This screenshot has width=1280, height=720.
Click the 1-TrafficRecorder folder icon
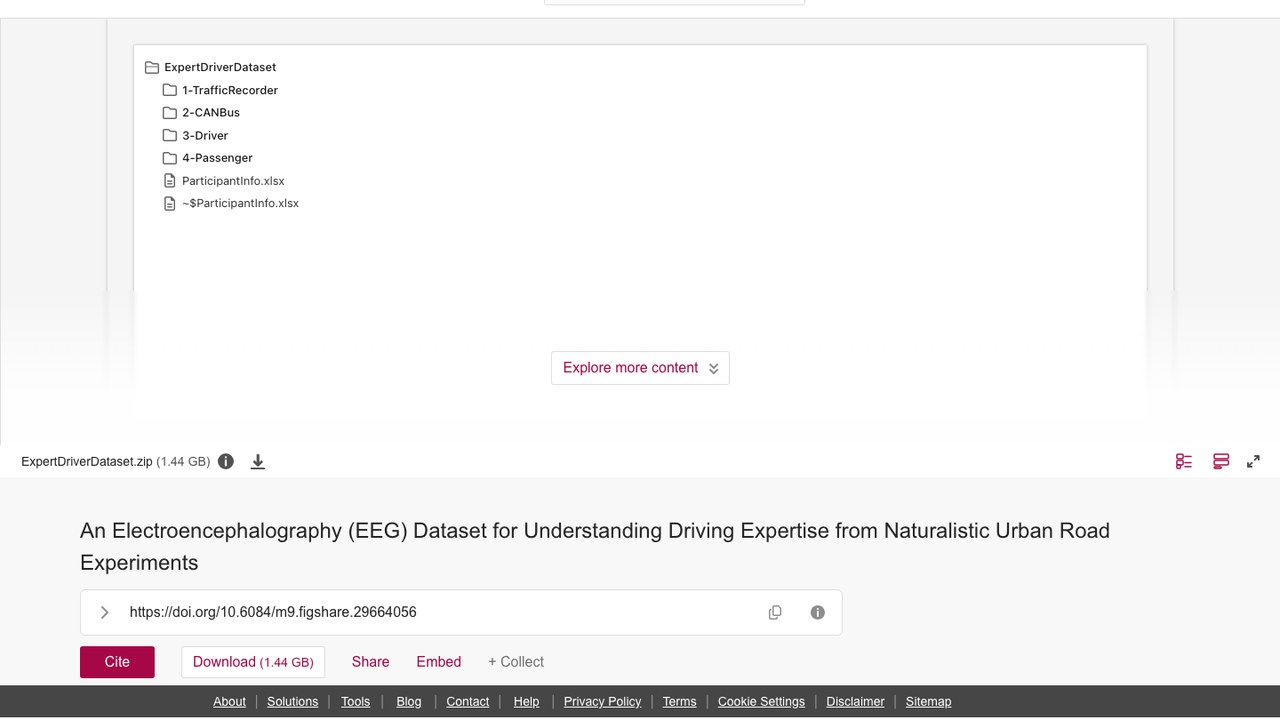170,90
